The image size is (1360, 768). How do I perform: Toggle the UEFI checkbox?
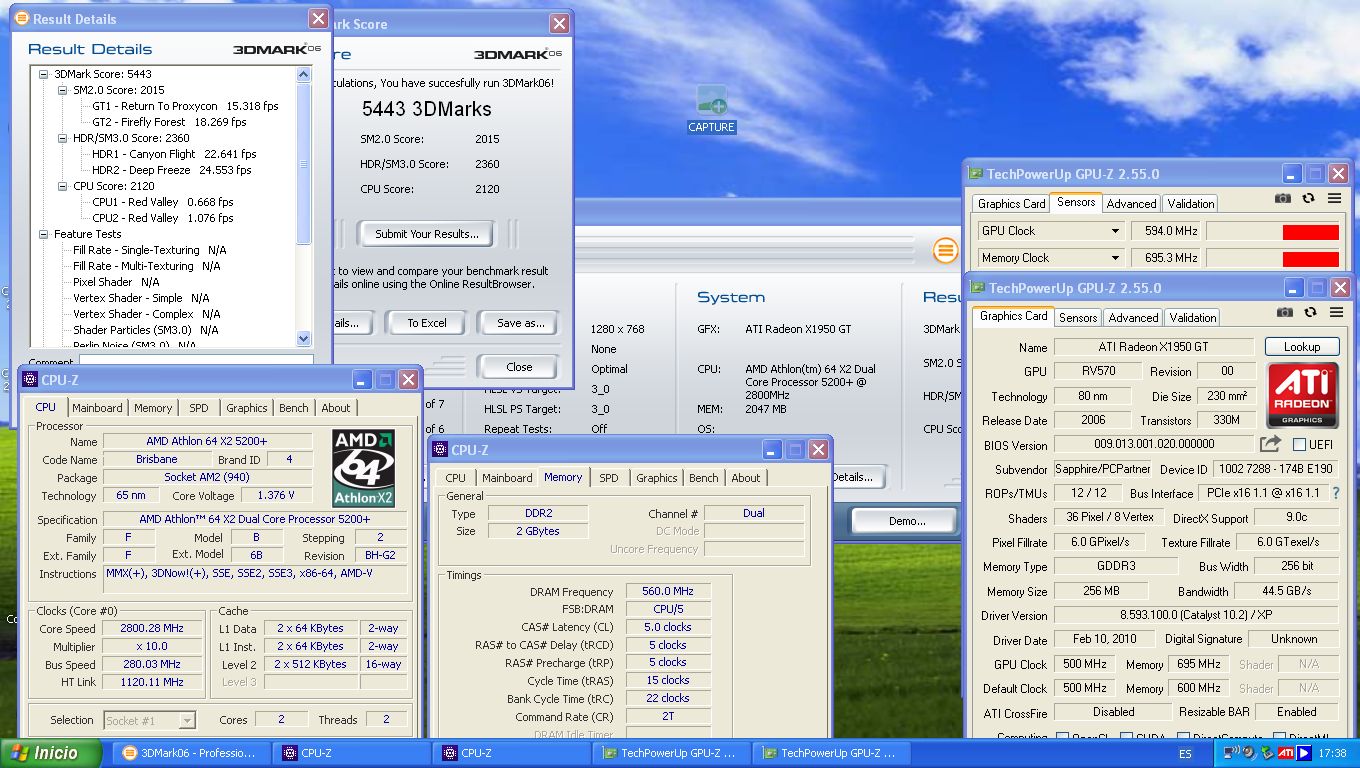coord(1299,444)
